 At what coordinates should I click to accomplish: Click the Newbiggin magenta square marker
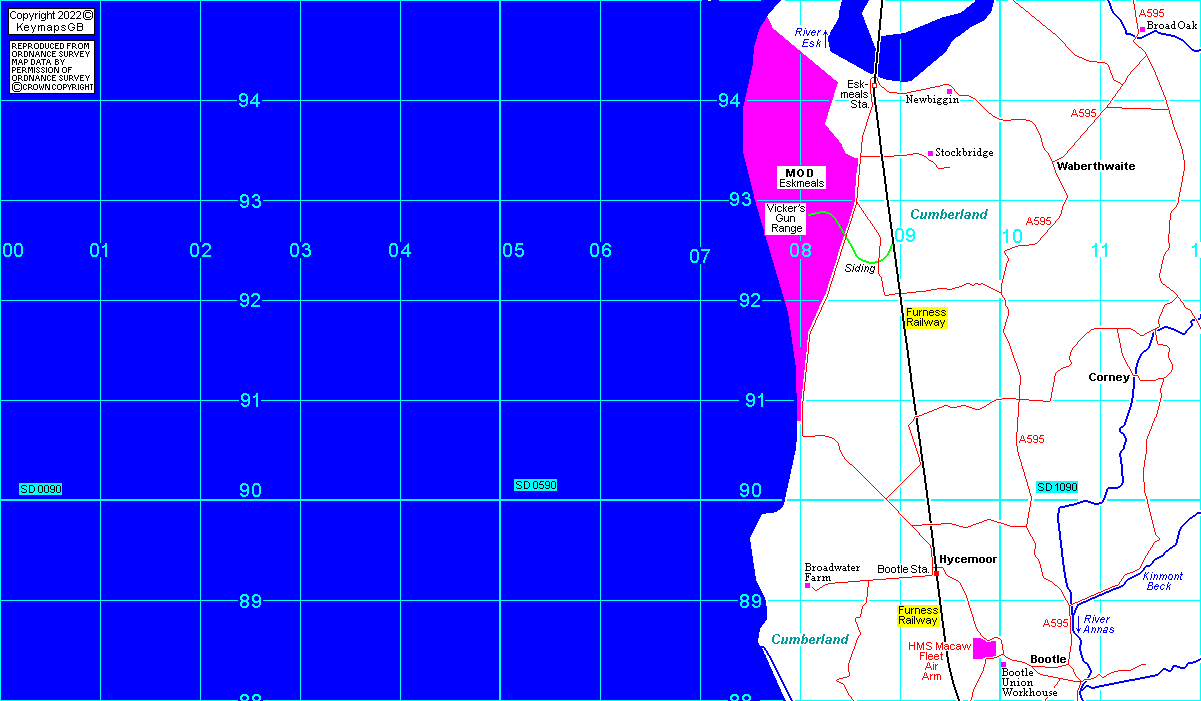coord(949,92)
